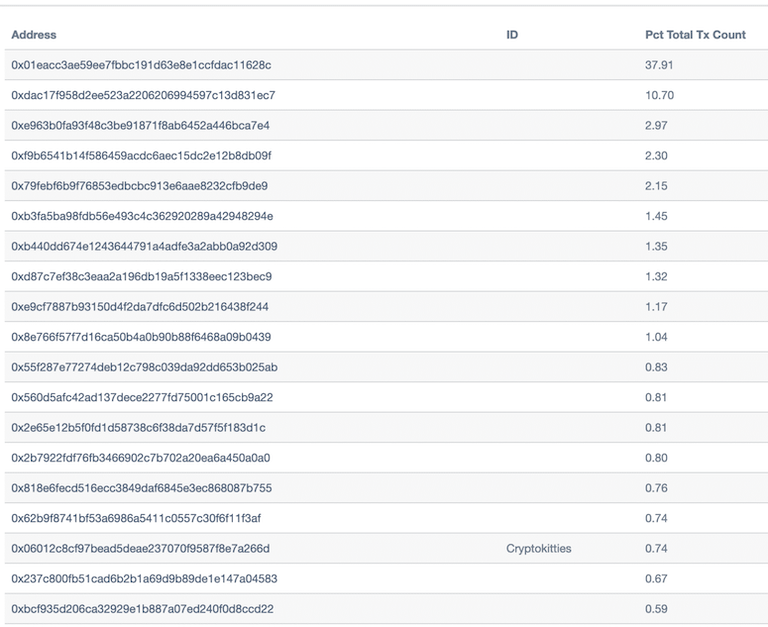Screen dimensions: 768x627
Task: Click address starting with 0xf9b6541b14f58645
Action: (141, 156)
